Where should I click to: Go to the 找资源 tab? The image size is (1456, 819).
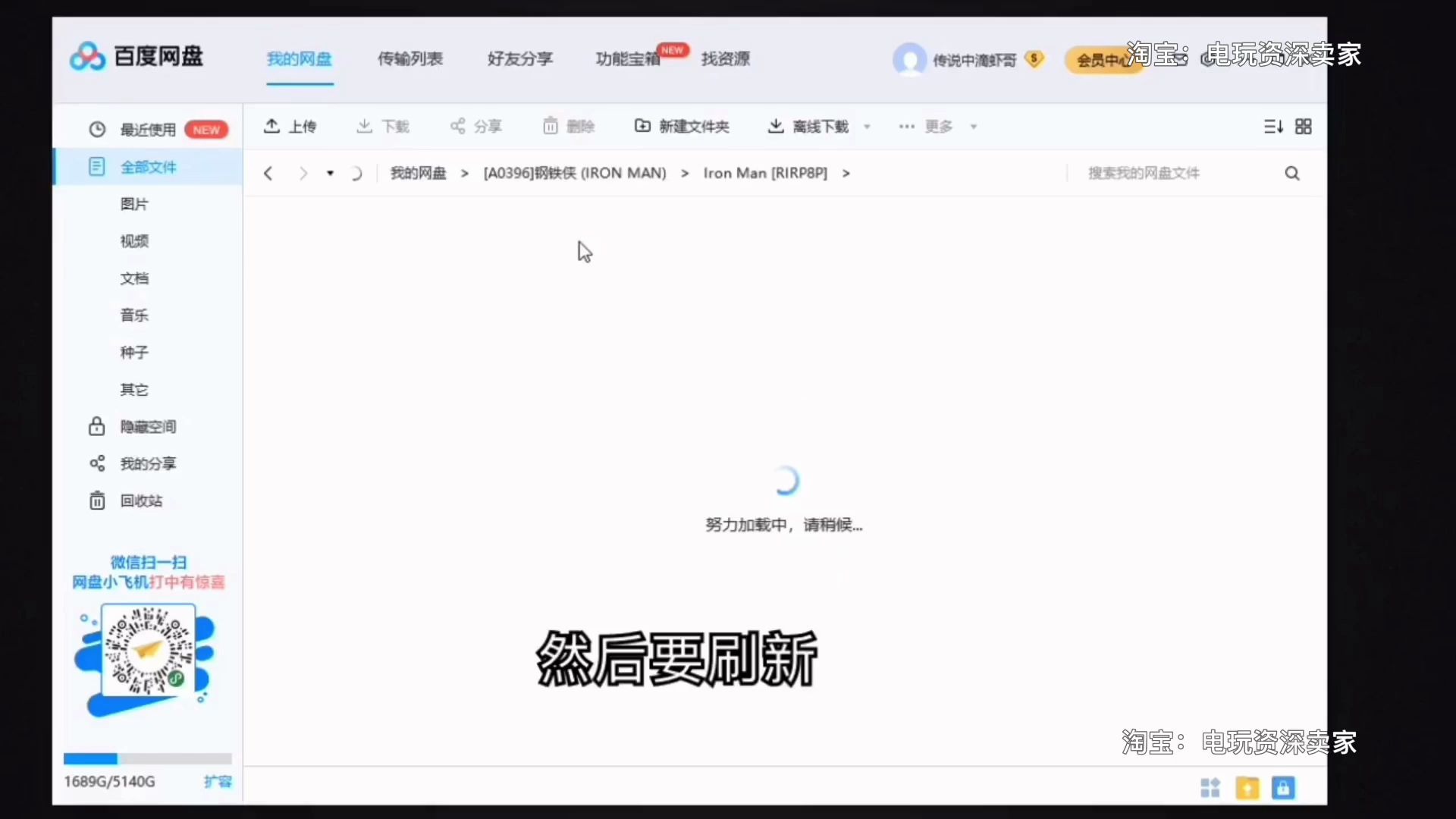click(726, 58)
